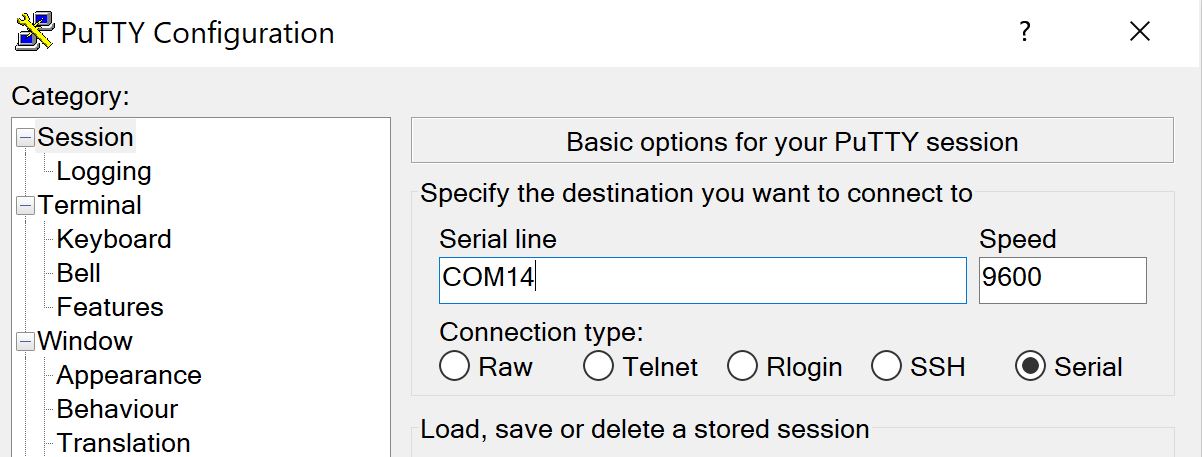Click the Speed input field

[1062, 280]
